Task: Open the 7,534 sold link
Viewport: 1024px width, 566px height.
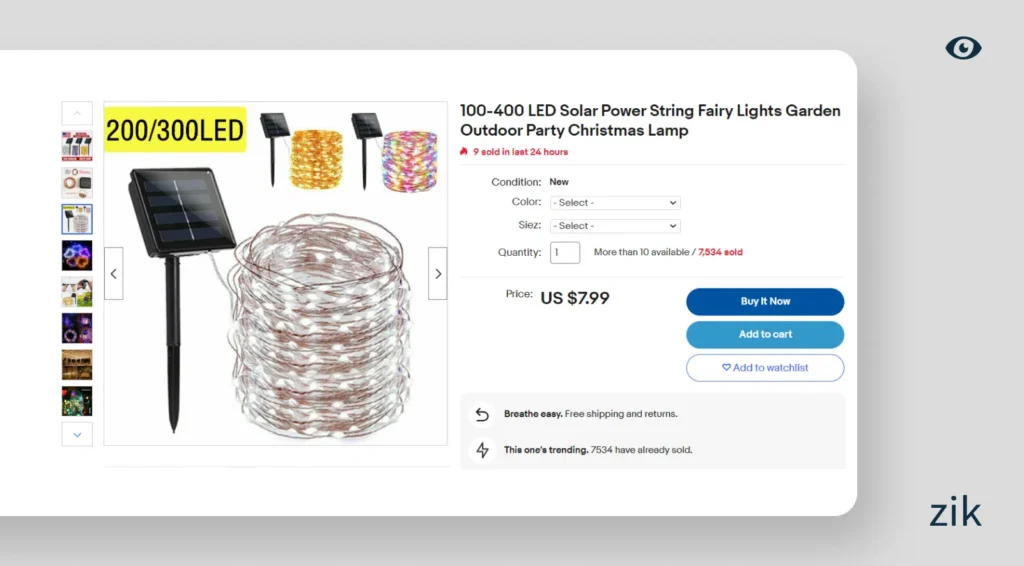Action: click(720, 253)
